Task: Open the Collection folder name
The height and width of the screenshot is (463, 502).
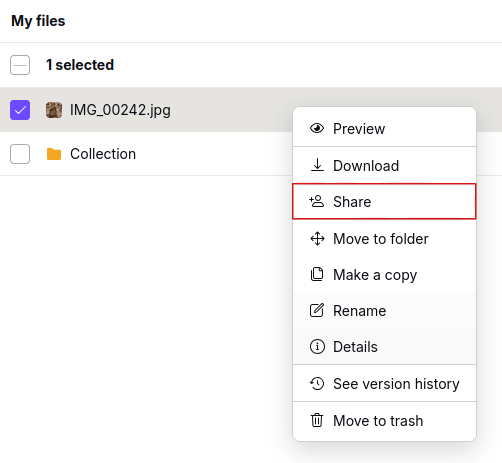Action: [x=103, y=154]
